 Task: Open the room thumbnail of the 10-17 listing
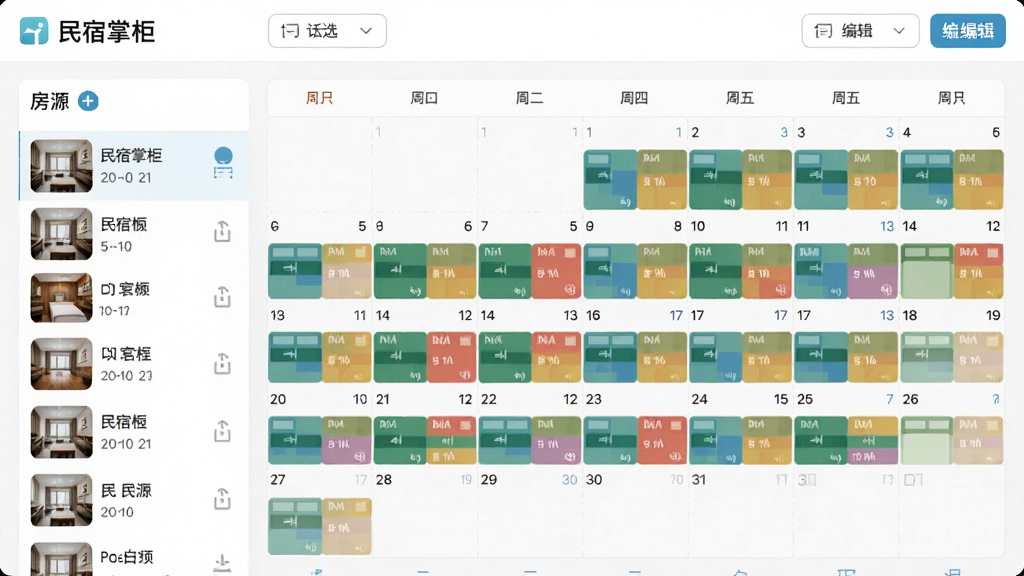coord(61,298)
